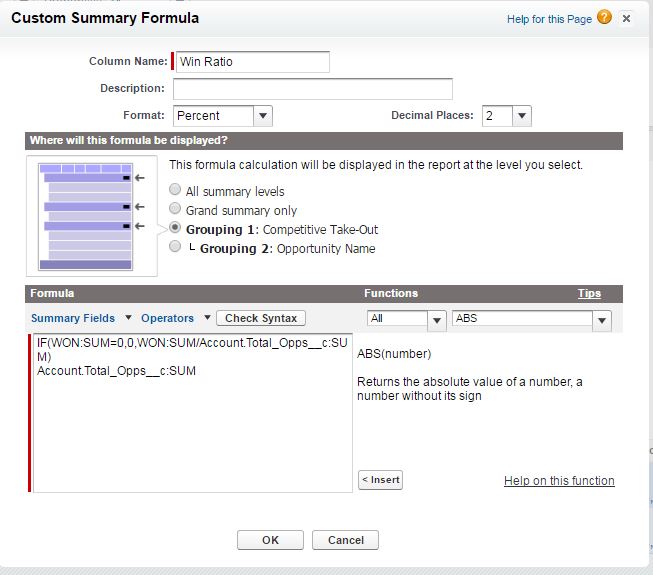Click the Insert function button
653x575 pixels.
pyautogui.click(x=380, y=480)
